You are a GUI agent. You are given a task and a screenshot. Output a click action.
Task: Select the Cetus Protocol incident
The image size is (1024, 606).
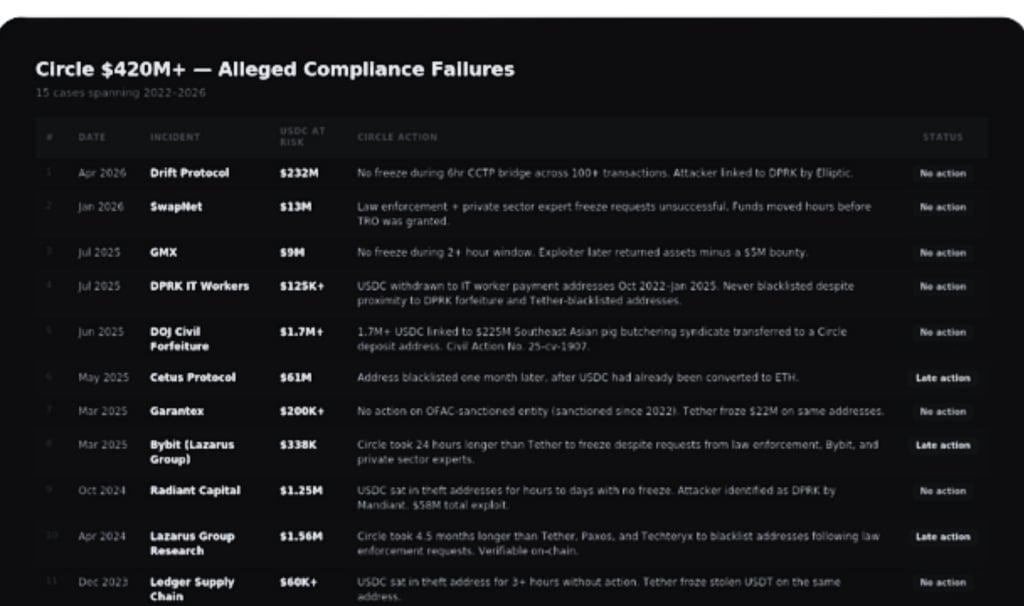pos(193,377)
